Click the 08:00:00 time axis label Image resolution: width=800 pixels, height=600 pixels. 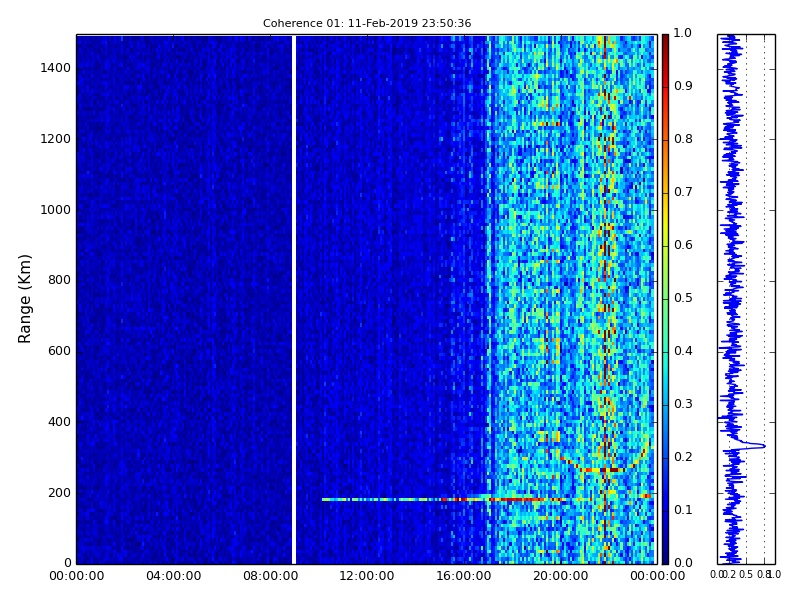point(270,576)
